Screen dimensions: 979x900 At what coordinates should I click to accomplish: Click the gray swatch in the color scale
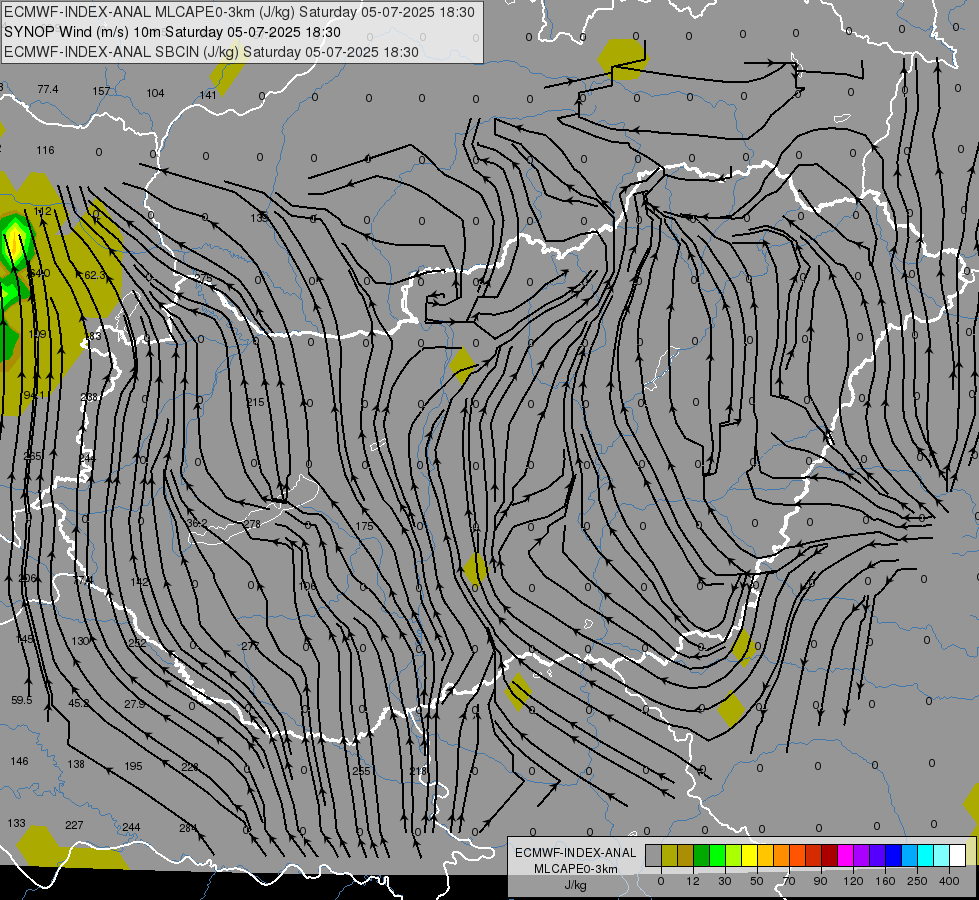pos(654,855)
